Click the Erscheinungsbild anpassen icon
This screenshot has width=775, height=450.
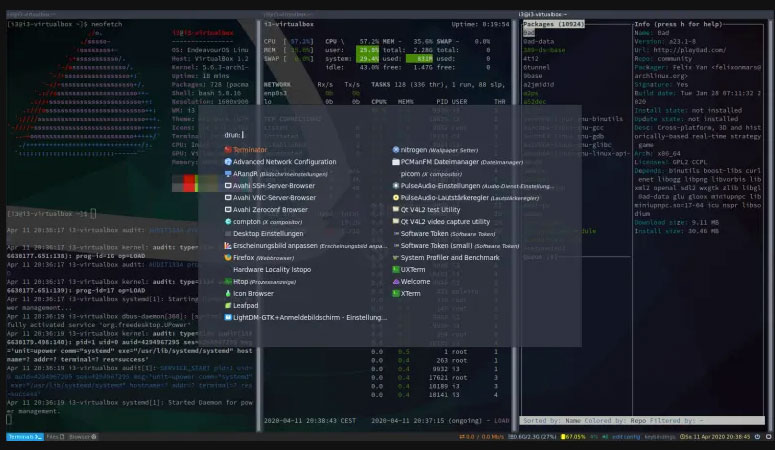click(228, 246)
